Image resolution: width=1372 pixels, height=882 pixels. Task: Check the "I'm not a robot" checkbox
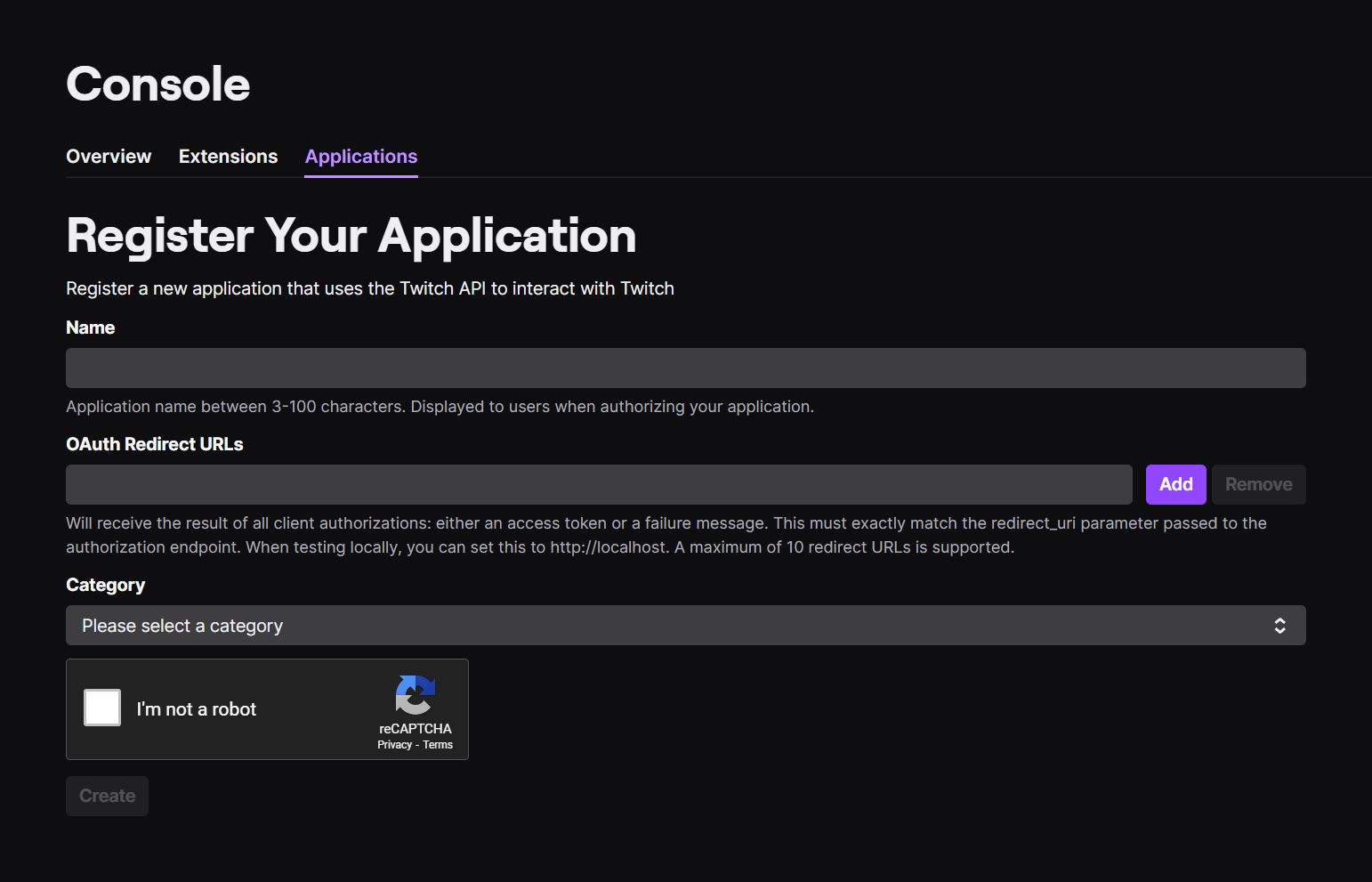[x=102, y=708]
